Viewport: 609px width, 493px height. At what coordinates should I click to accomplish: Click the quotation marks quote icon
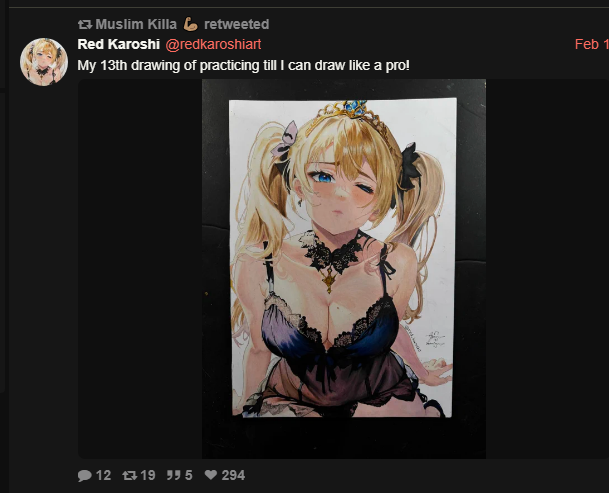coord(174,475)
